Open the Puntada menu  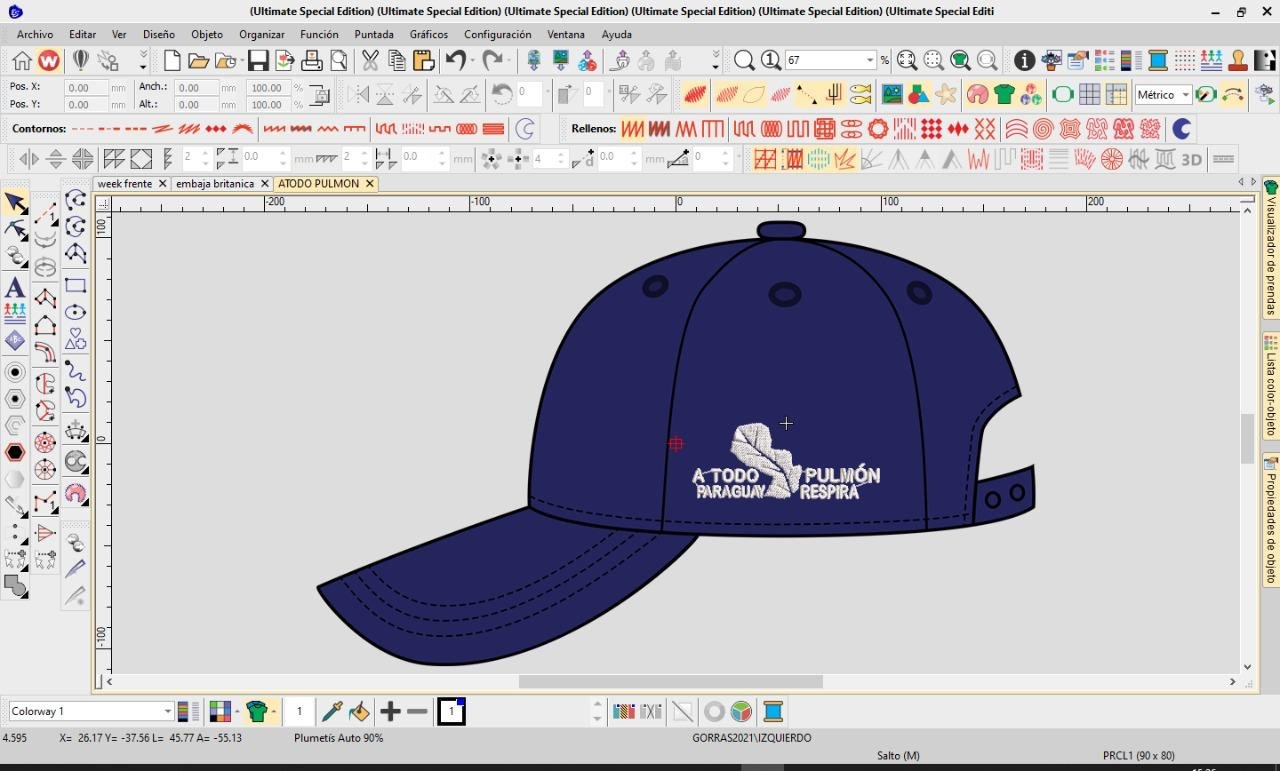[374, 34]
